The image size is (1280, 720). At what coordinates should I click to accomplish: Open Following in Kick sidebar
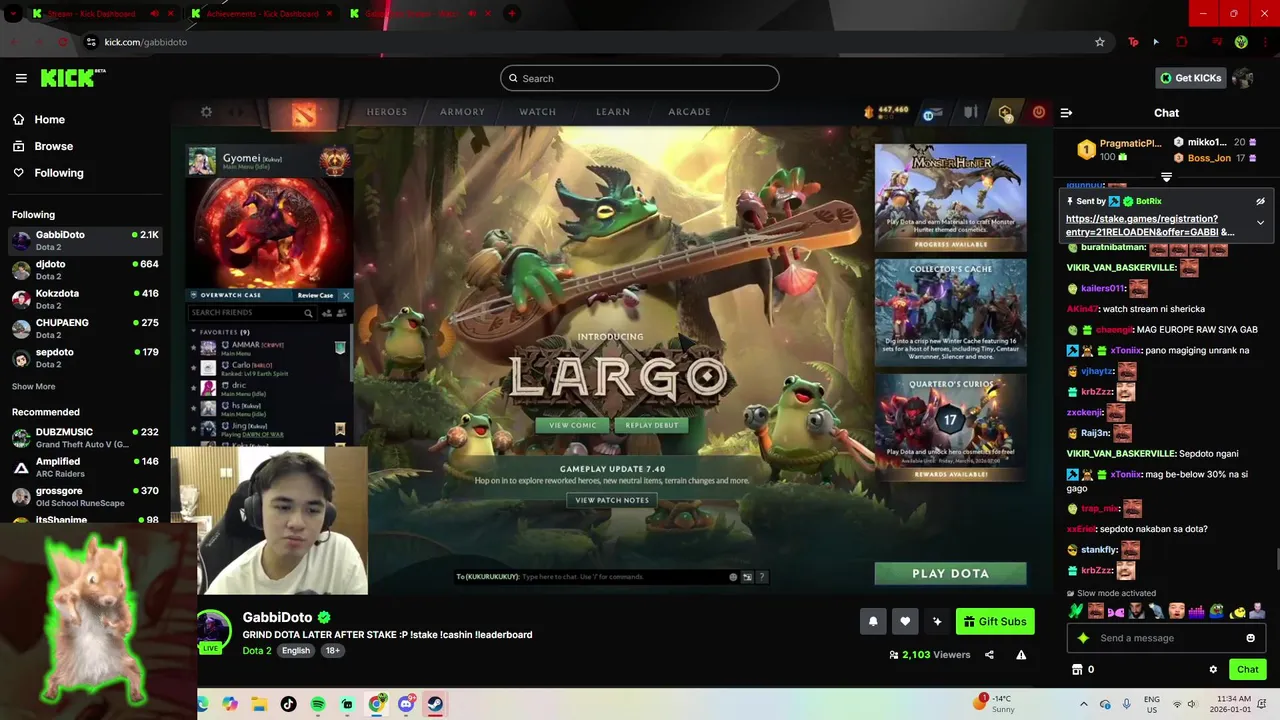[48, 173]
